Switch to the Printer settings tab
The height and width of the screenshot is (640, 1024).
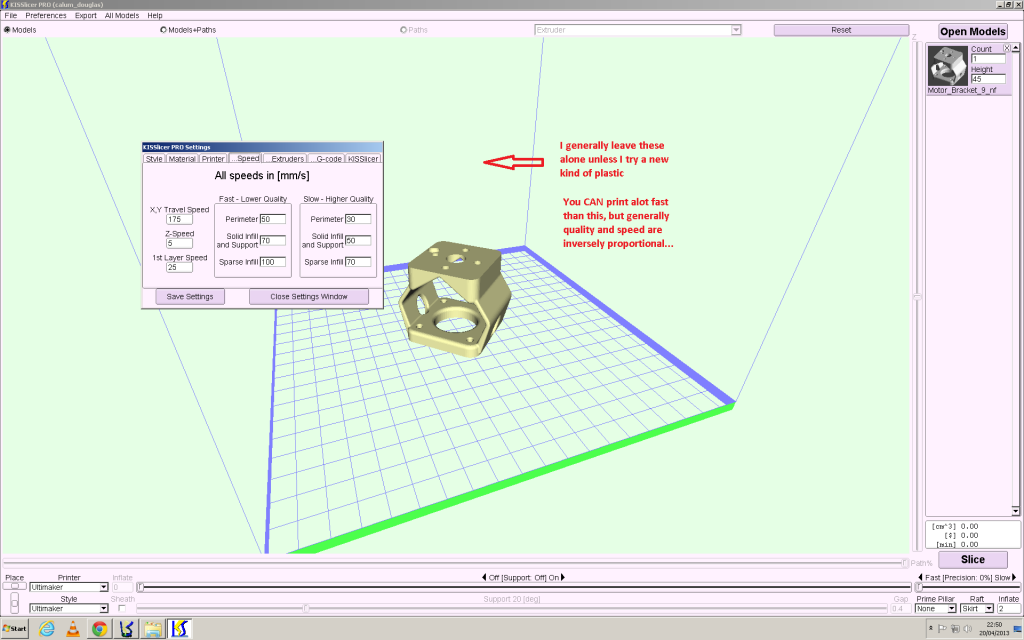[x=213, y=159]
